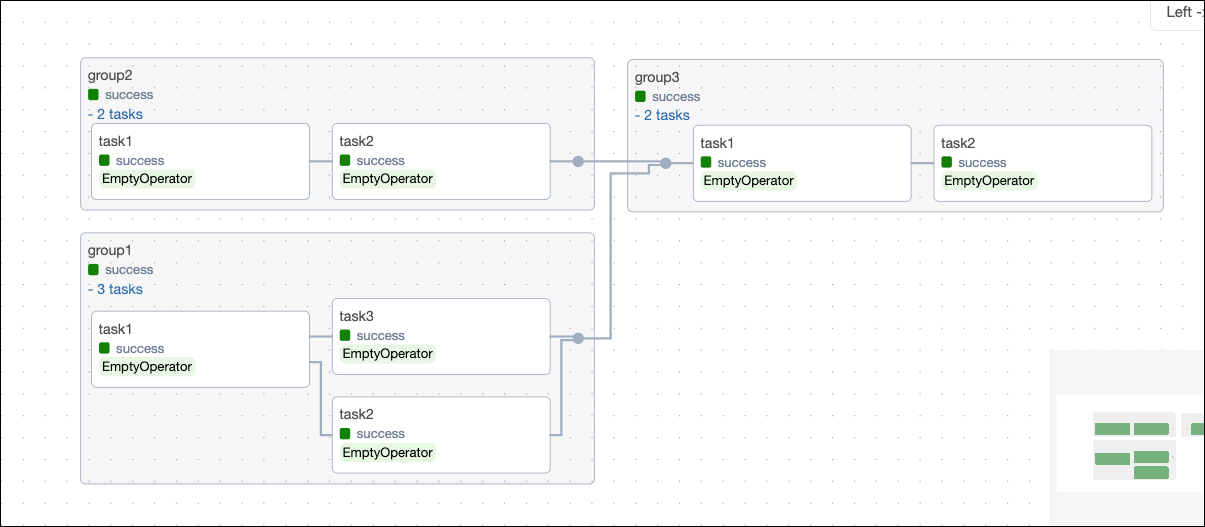Click group1's green success status square
The image size is (1205, 527).
pos(94,270)
